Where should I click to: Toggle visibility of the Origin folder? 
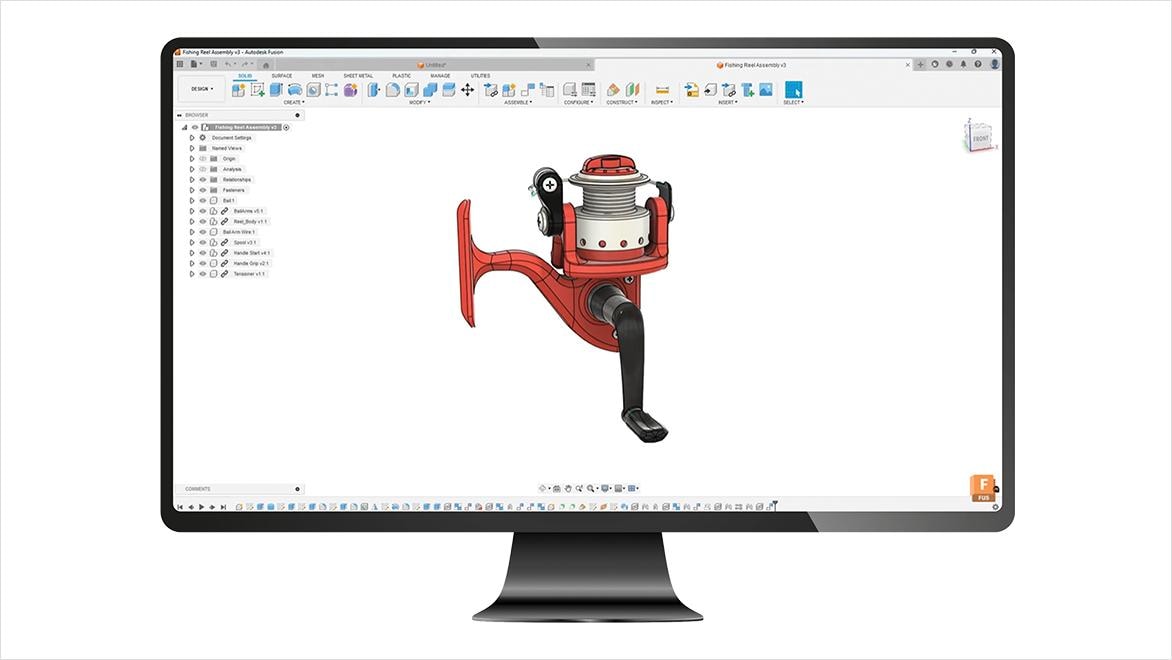click(202, 159)
